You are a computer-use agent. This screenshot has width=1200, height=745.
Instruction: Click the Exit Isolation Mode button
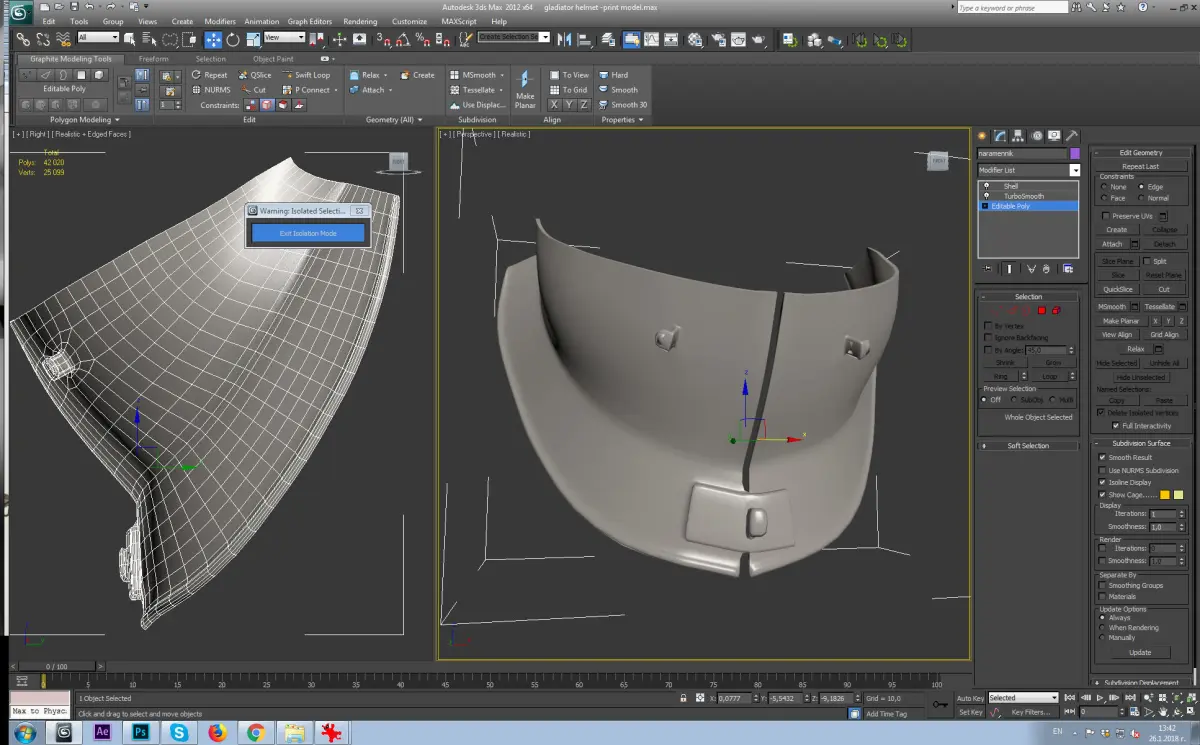pyautogui.click(x=308, y=233)
